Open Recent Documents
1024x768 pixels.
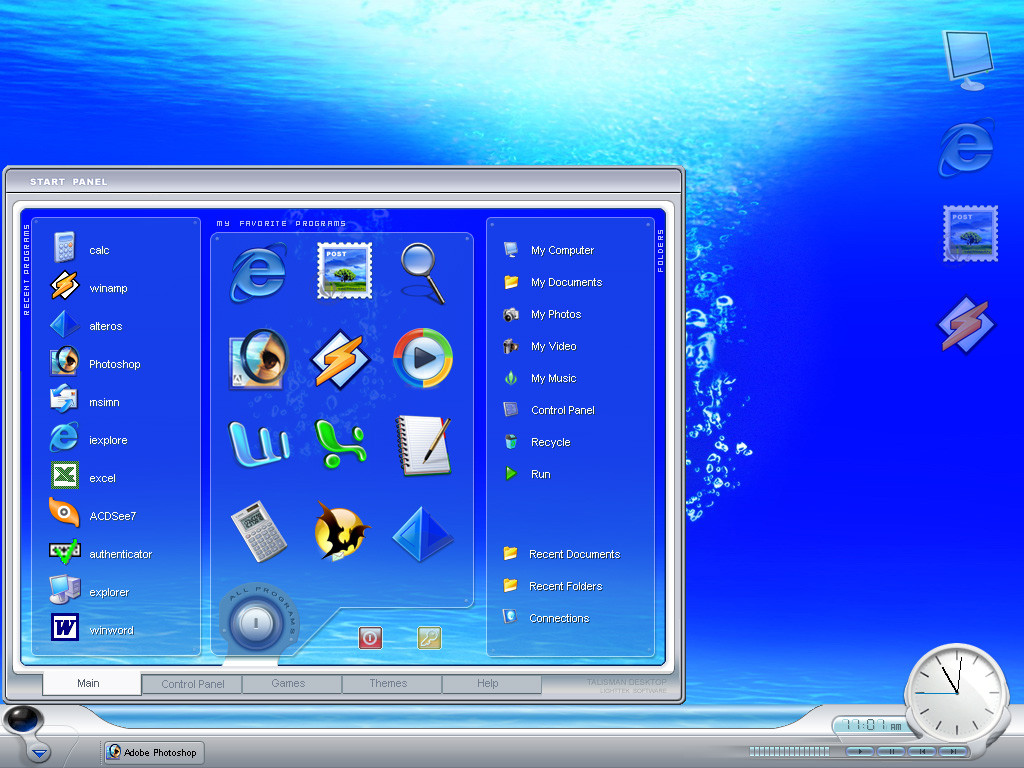tap(562, 553)
